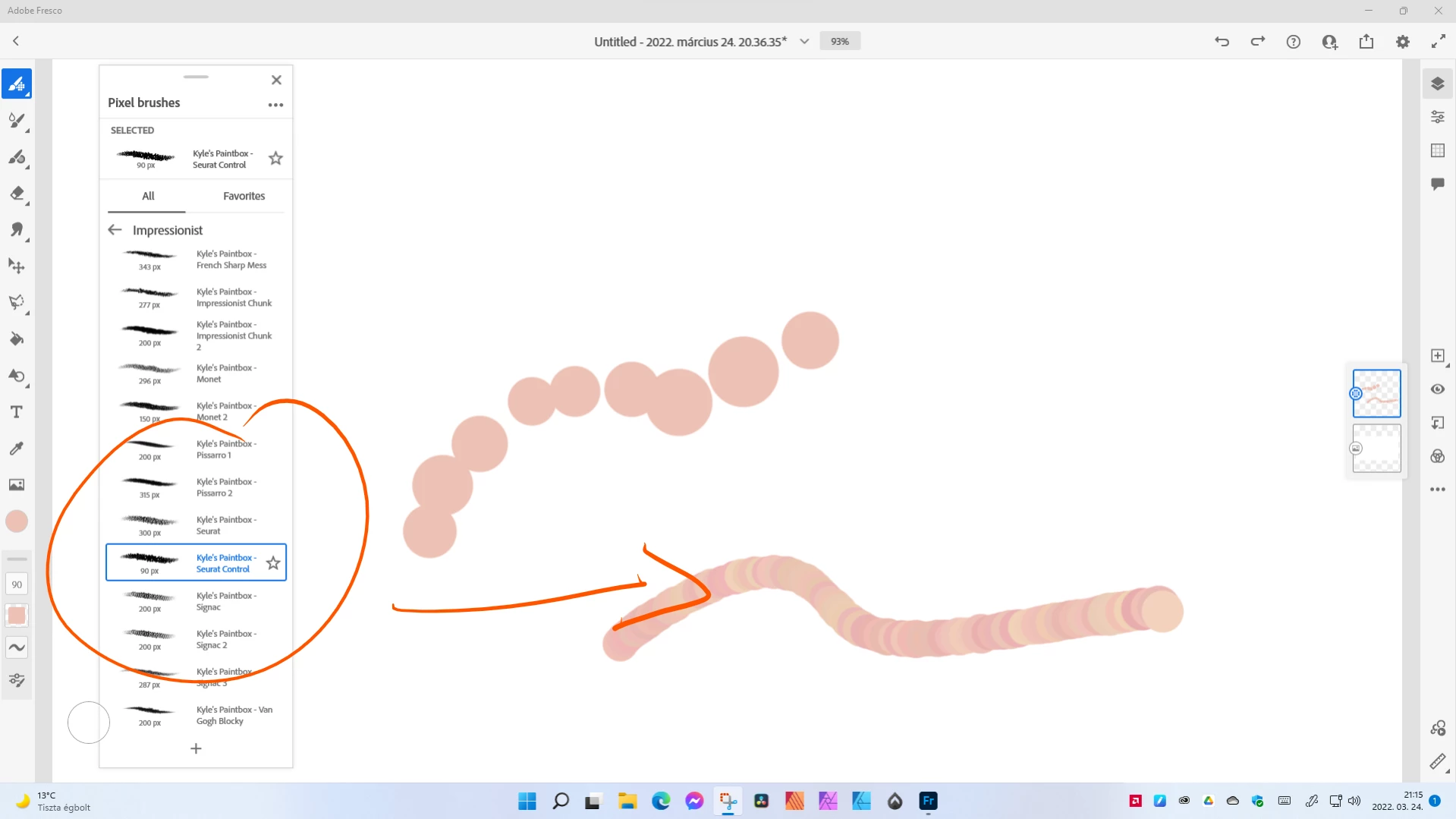Close the Pixel brushes panel

click(277, 80)
